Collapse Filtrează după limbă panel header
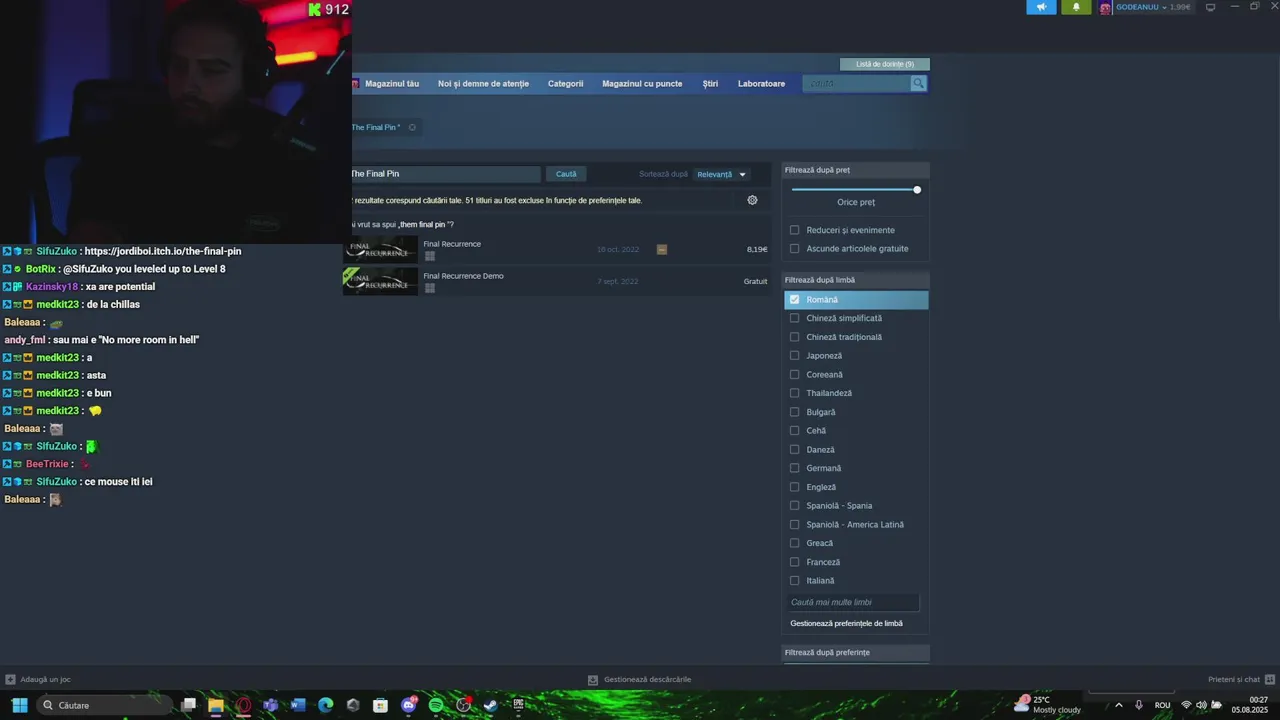Screen dimensions: 1280x720 856,280
